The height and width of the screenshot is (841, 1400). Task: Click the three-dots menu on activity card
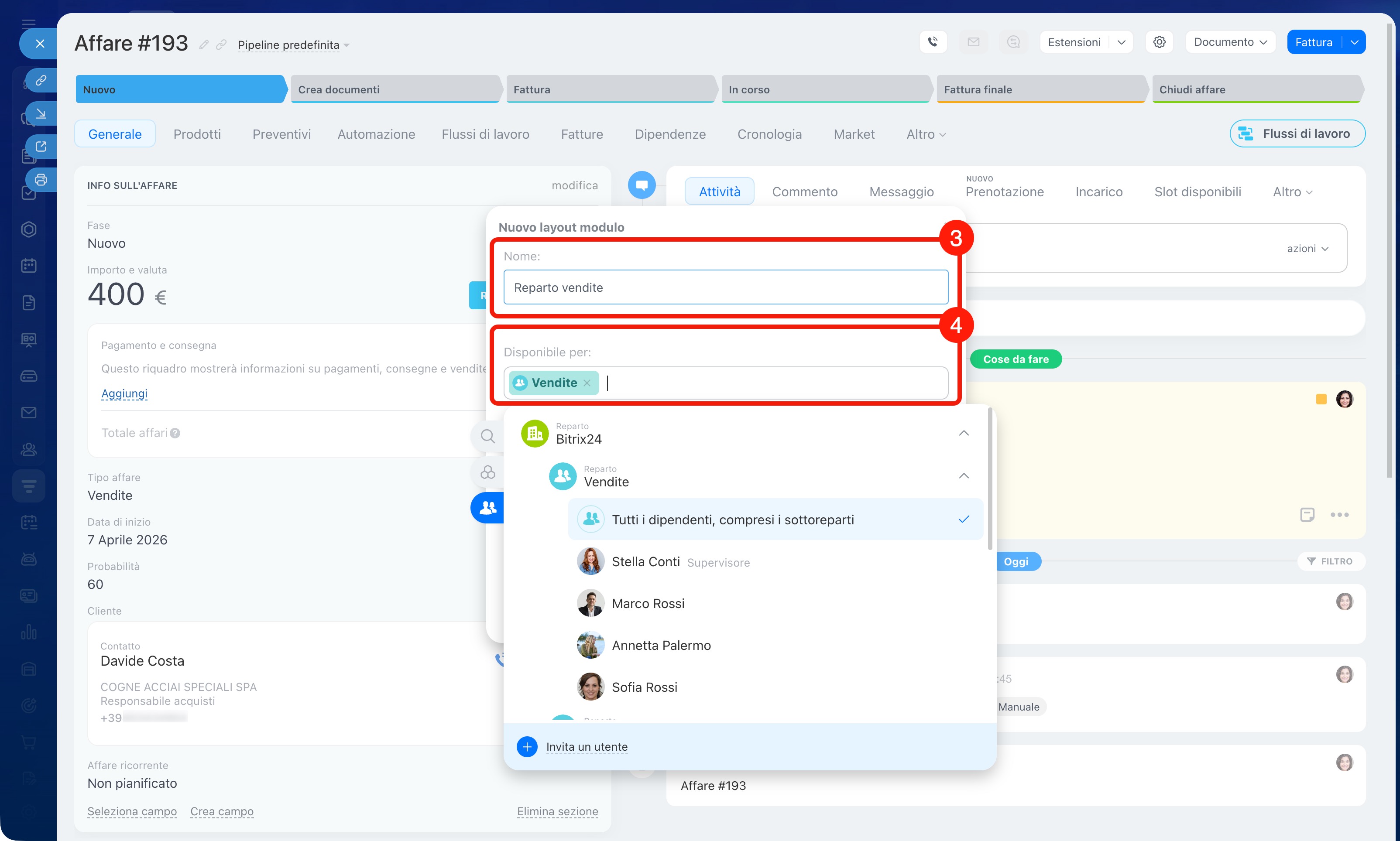pos(1339,515)
